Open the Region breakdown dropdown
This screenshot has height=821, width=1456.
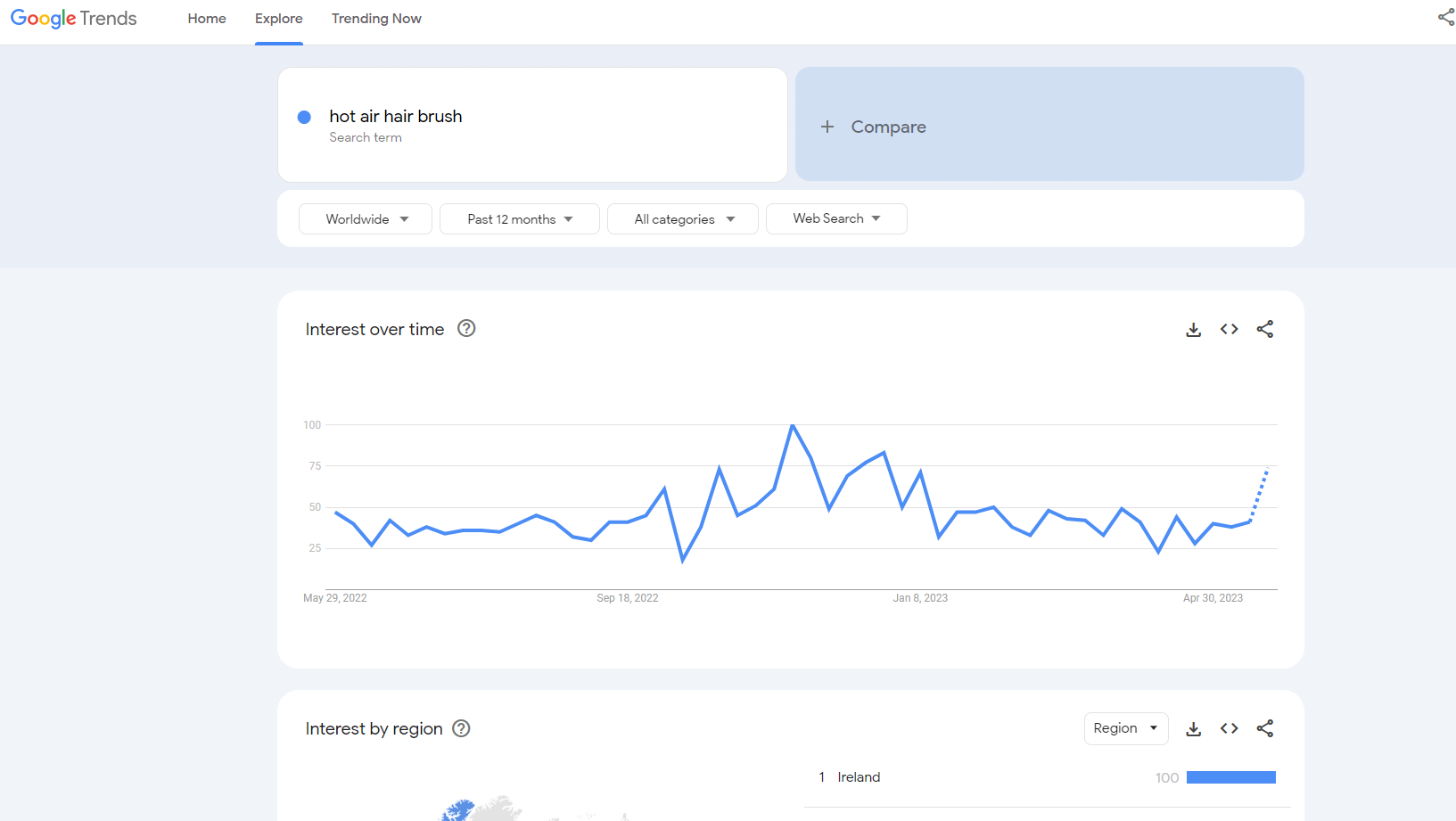pyautogui.click(x=1126, y=728)
